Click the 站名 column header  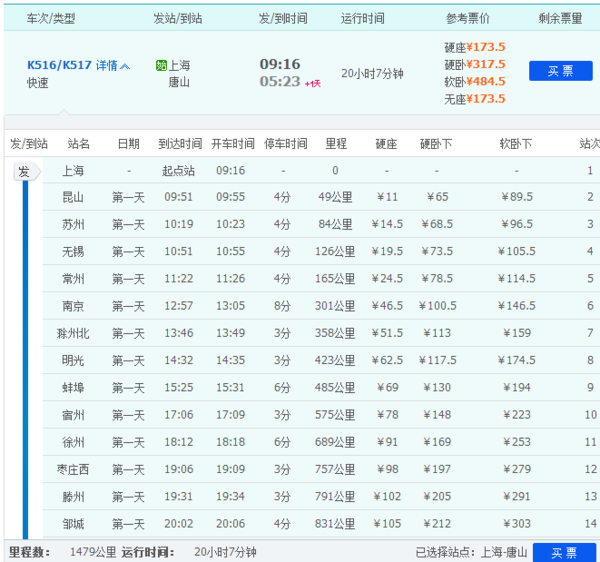pyautogui.click(x=78, y=144)
